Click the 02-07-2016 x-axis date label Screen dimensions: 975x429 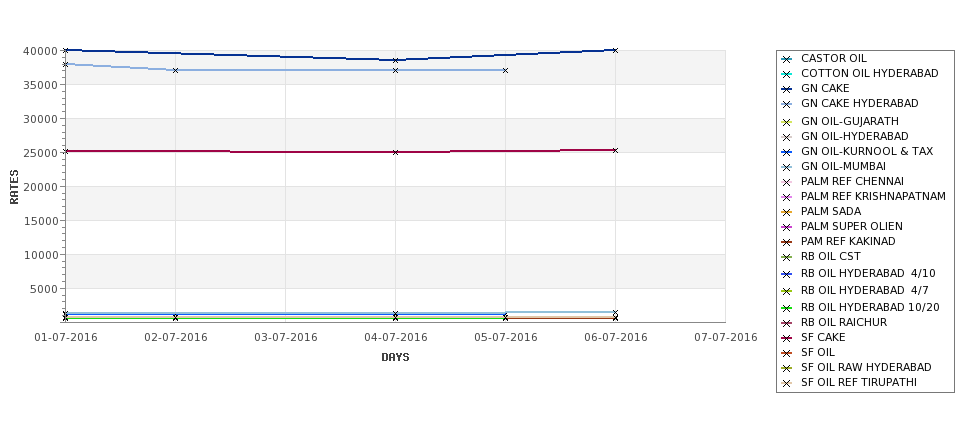[x=176, y=338]
